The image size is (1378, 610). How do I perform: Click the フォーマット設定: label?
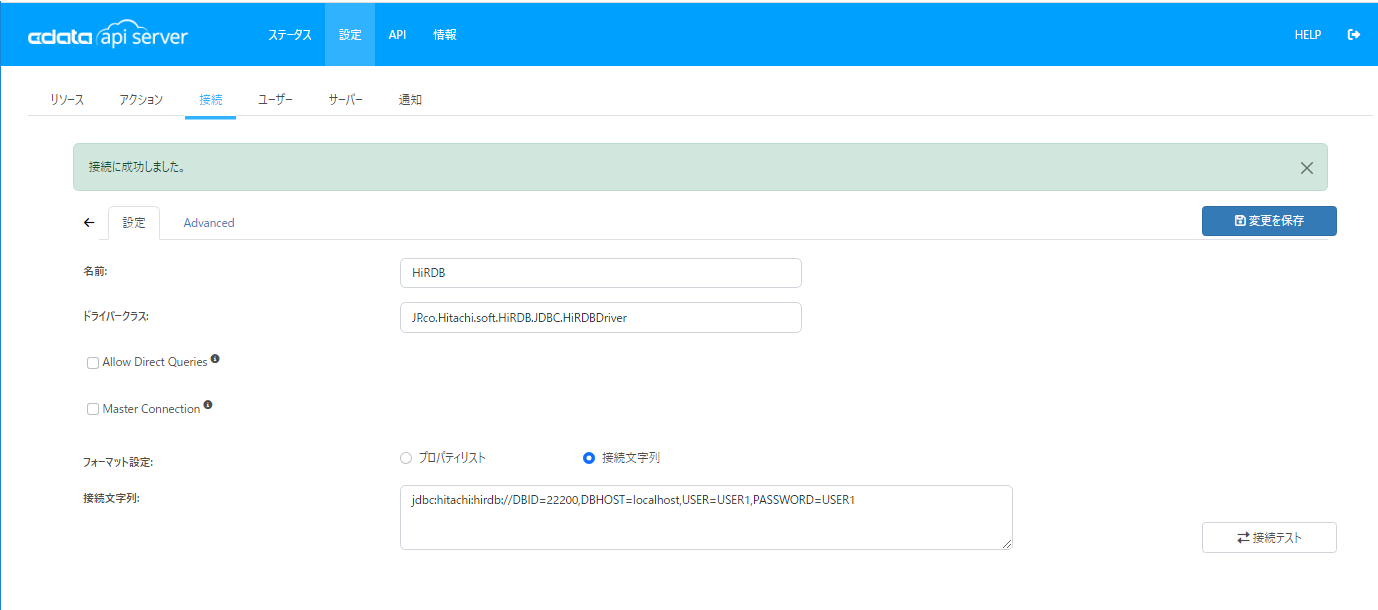(x=118, y=463)
